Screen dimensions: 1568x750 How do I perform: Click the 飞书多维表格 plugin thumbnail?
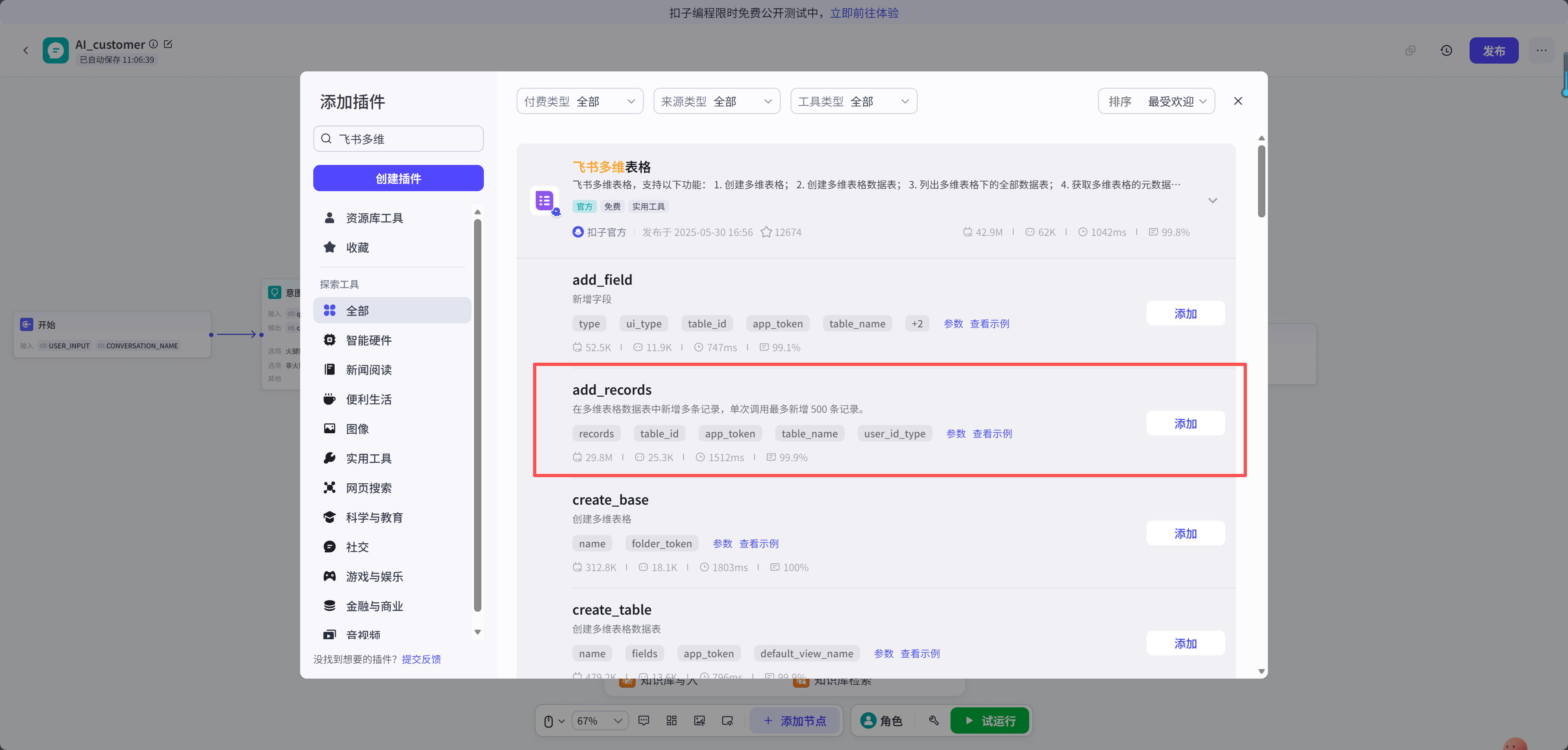[545, 201]
